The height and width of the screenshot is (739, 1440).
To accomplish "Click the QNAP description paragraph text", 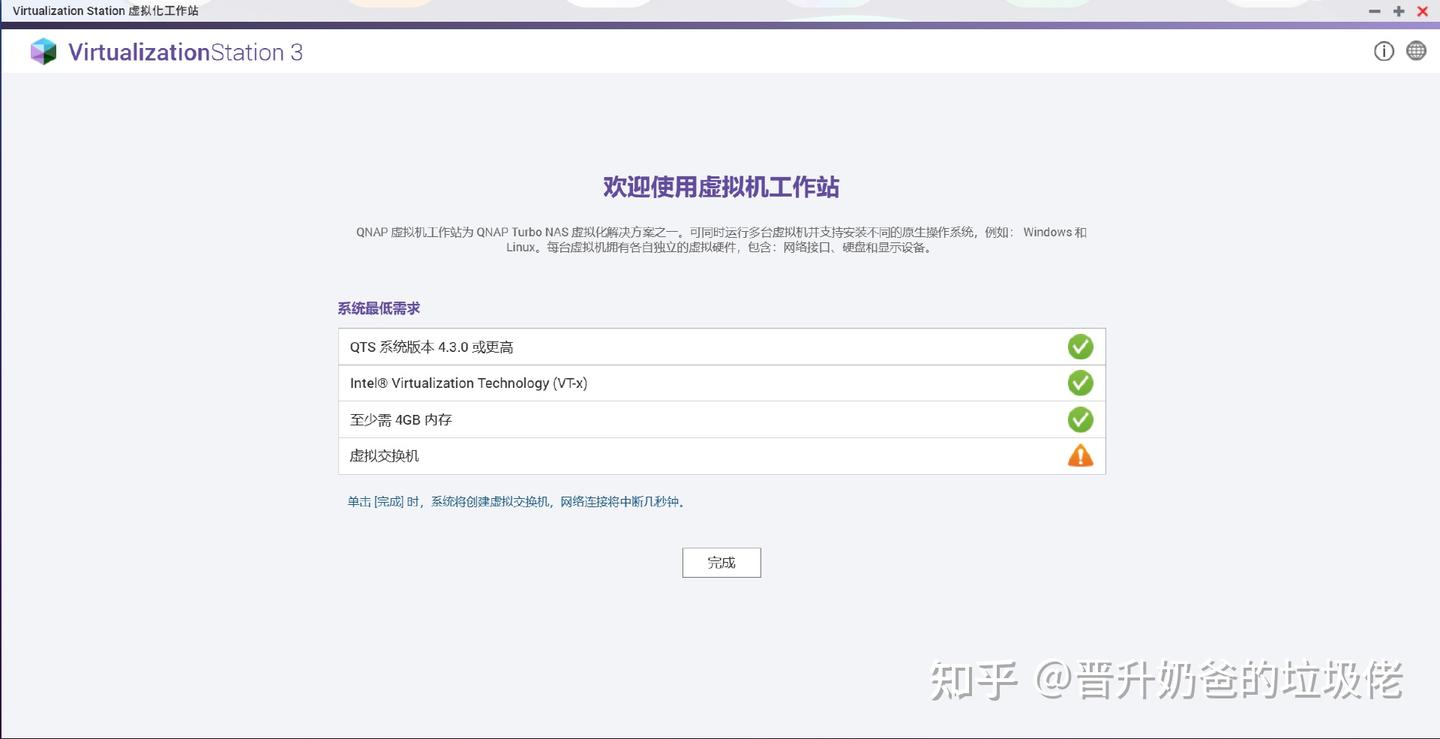I will coord(720,240).
